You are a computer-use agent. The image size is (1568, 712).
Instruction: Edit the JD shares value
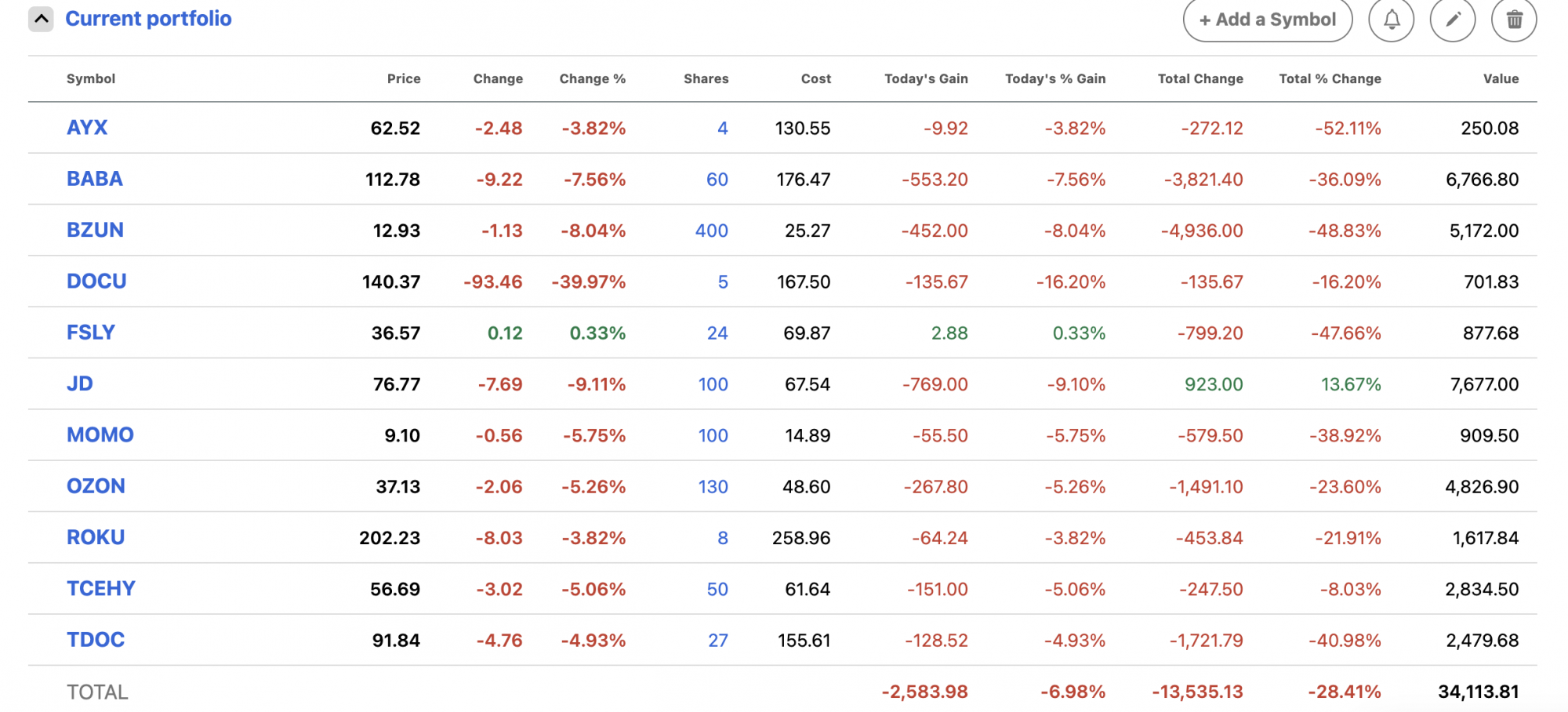pos(713,384)
